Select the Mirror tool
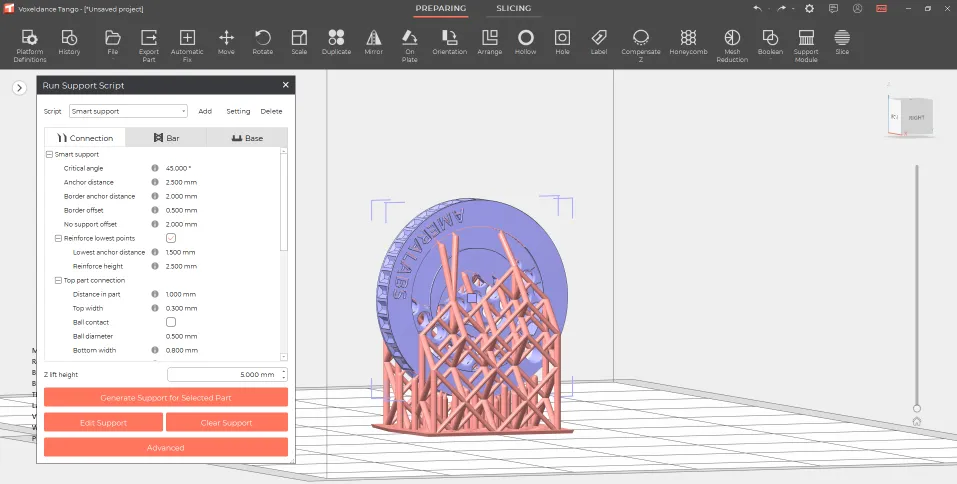 (x=374, y=43)
